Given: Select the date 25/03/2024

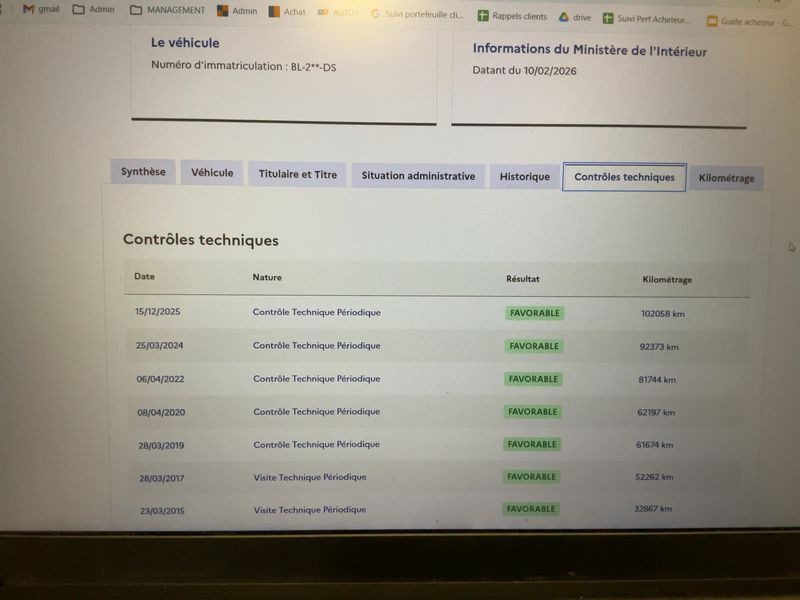Looking at the screenshot, I should [159, 345].
